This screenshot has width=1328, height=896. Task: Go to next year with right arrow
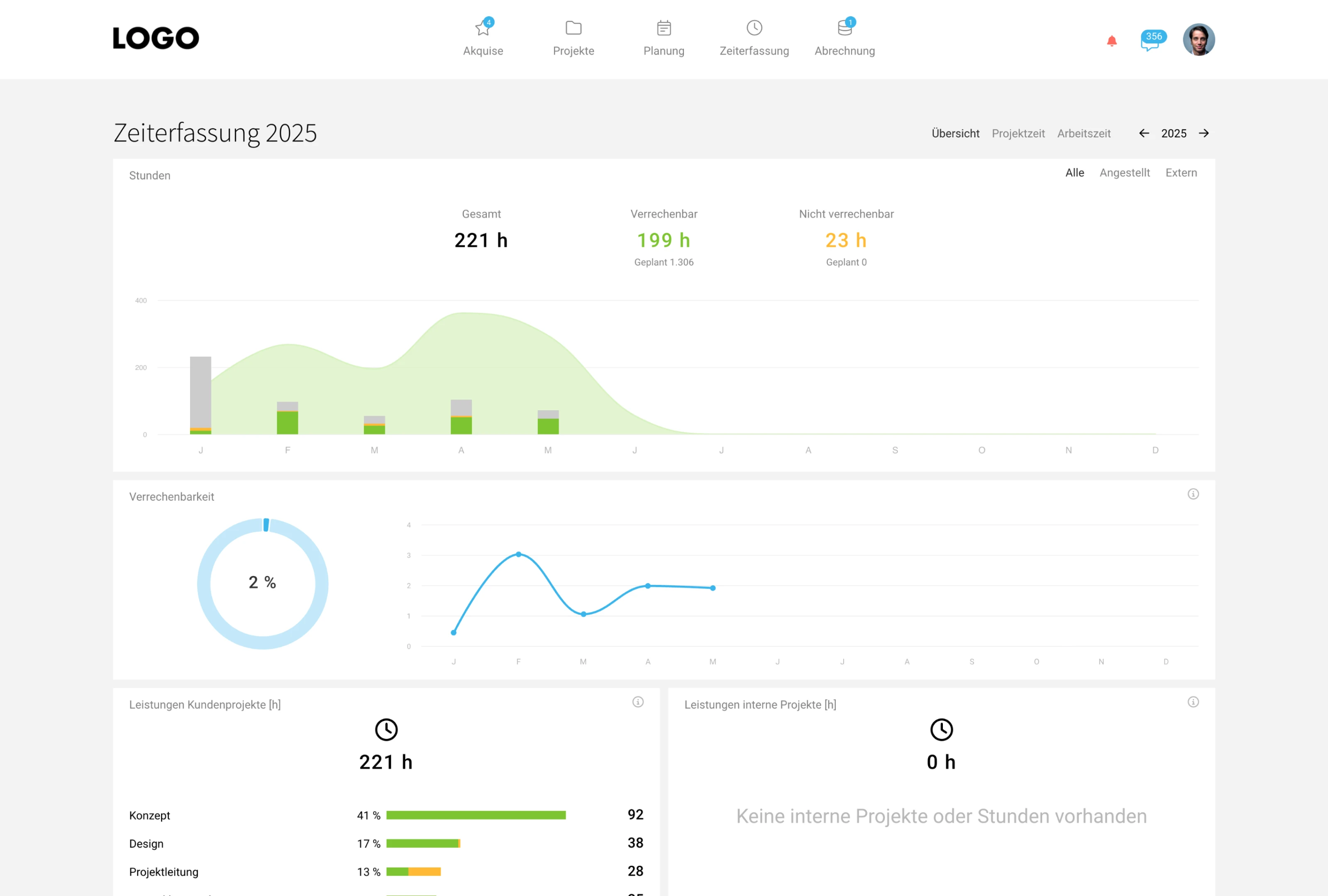coord(1203,133)
